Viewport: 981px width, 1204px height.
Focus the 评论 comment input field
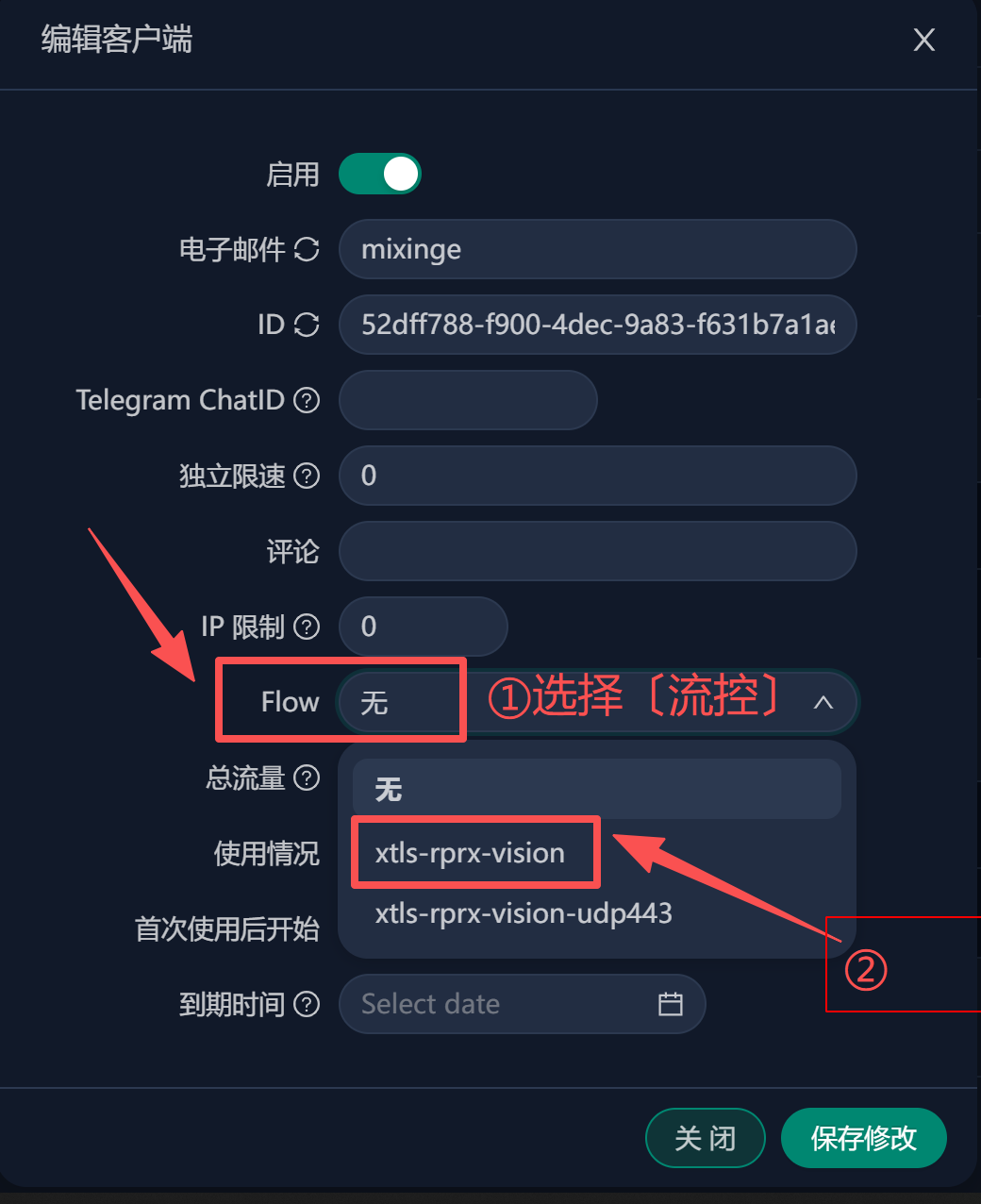pos(598,551)
